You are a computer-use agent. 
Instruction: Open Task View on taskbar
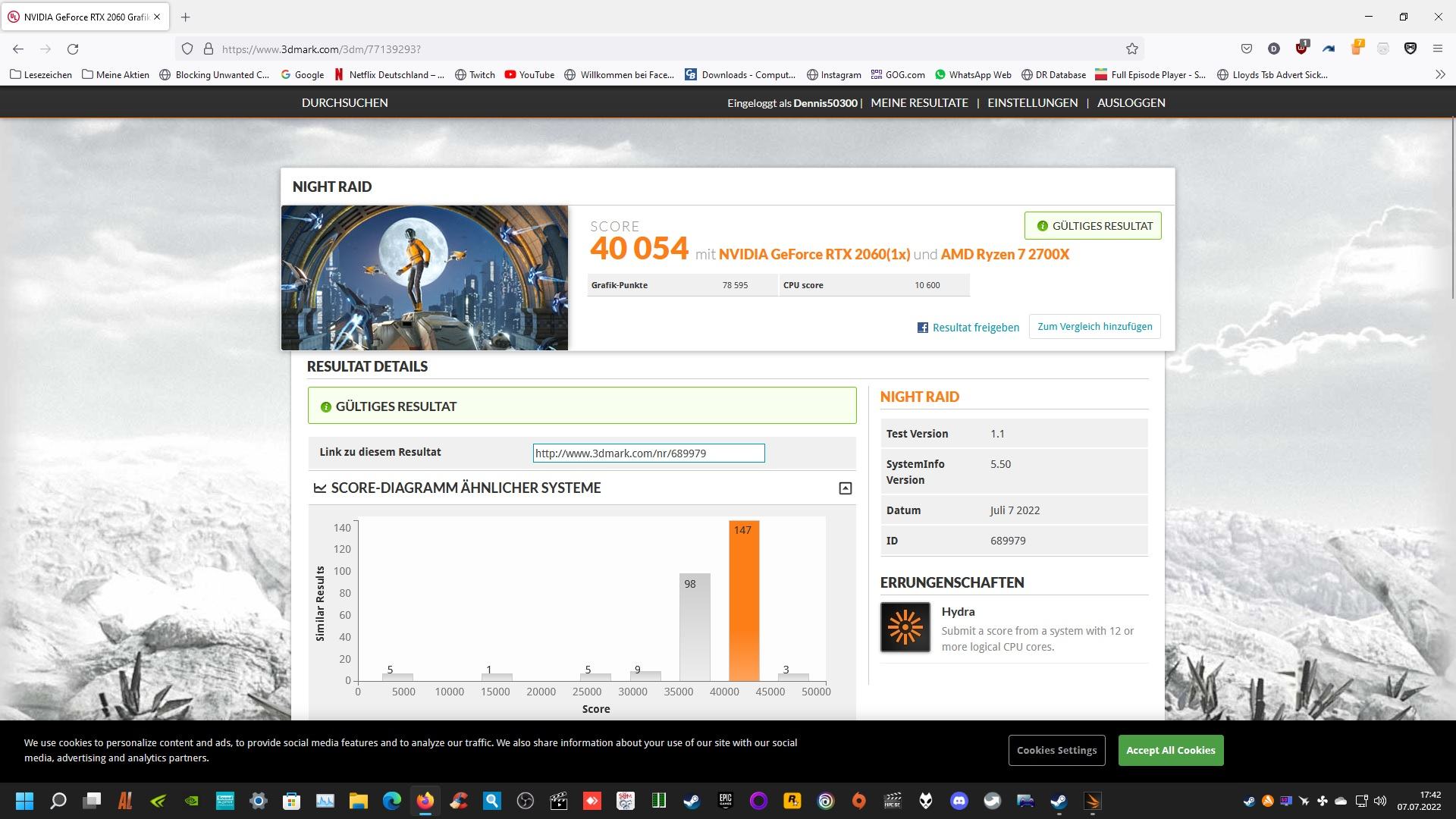(92, 801)
